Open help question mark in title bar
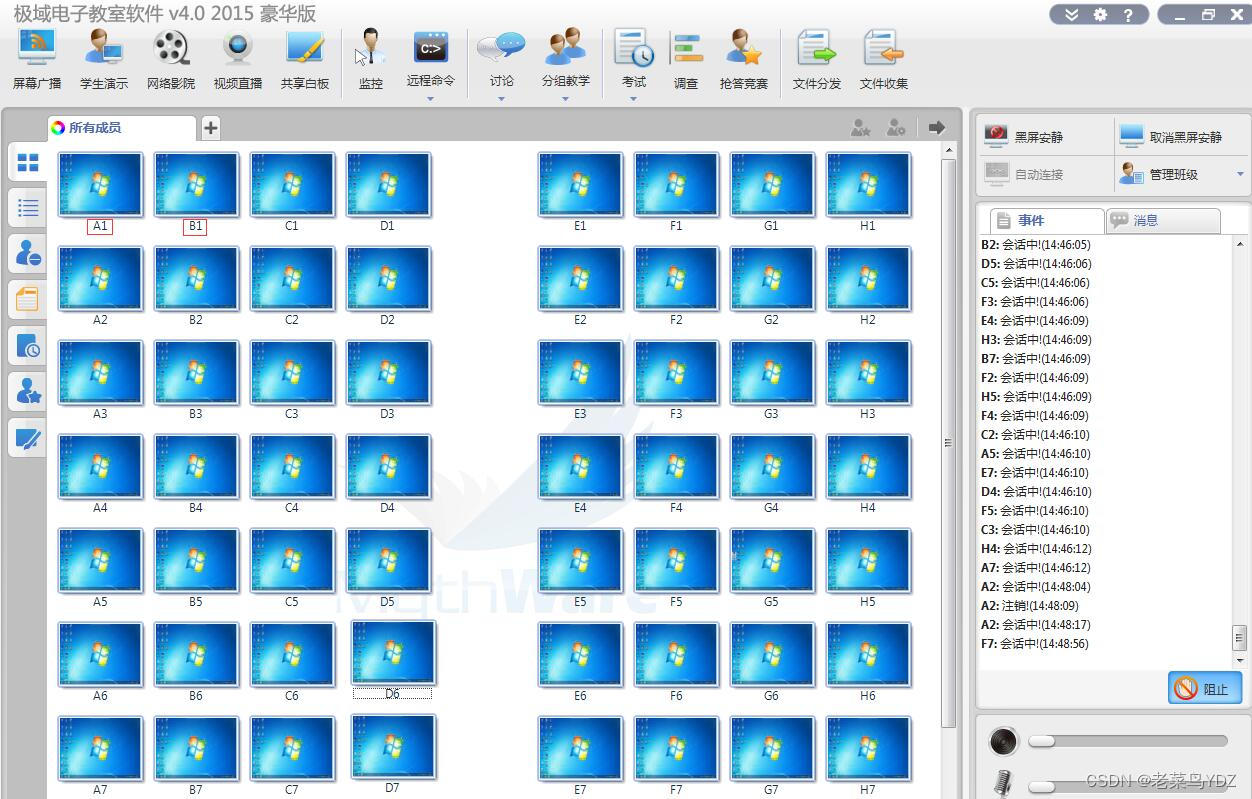 click(1128, 14)
